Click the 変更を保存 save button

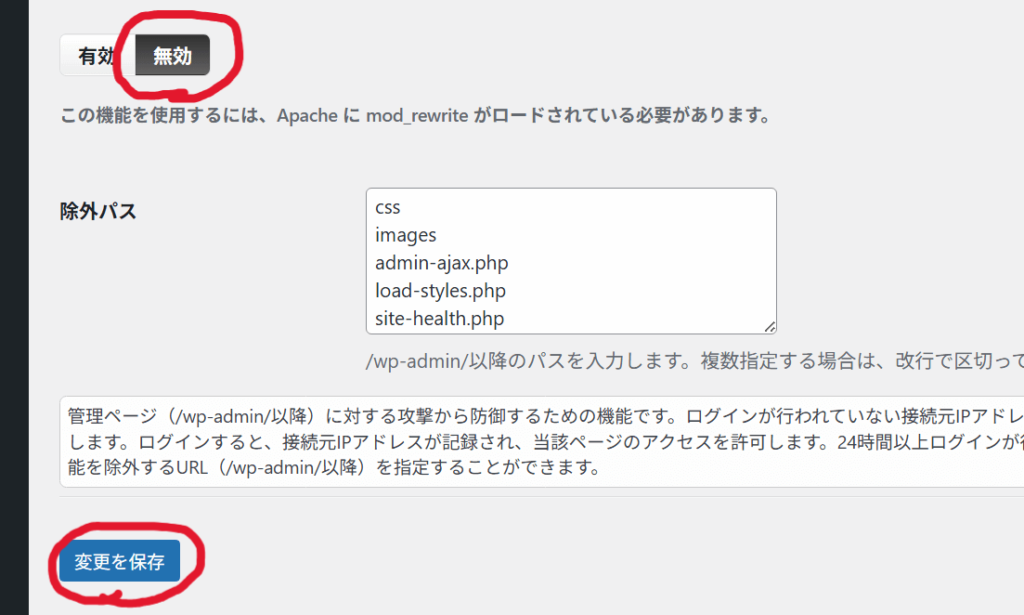119,562
